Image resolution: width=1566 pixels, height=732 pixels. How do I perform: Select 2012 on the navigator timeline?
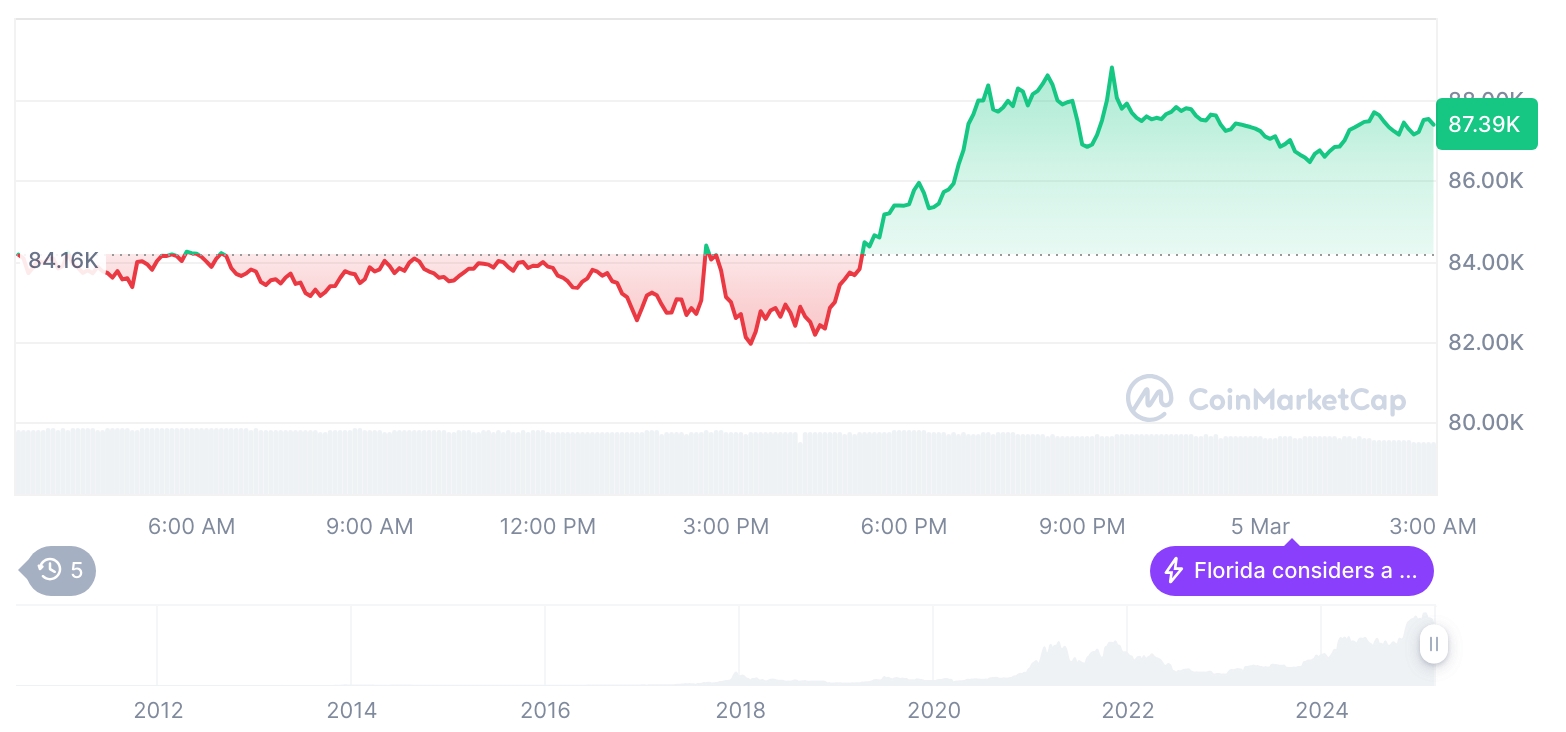pyautogui.click(x=158, y=710)
